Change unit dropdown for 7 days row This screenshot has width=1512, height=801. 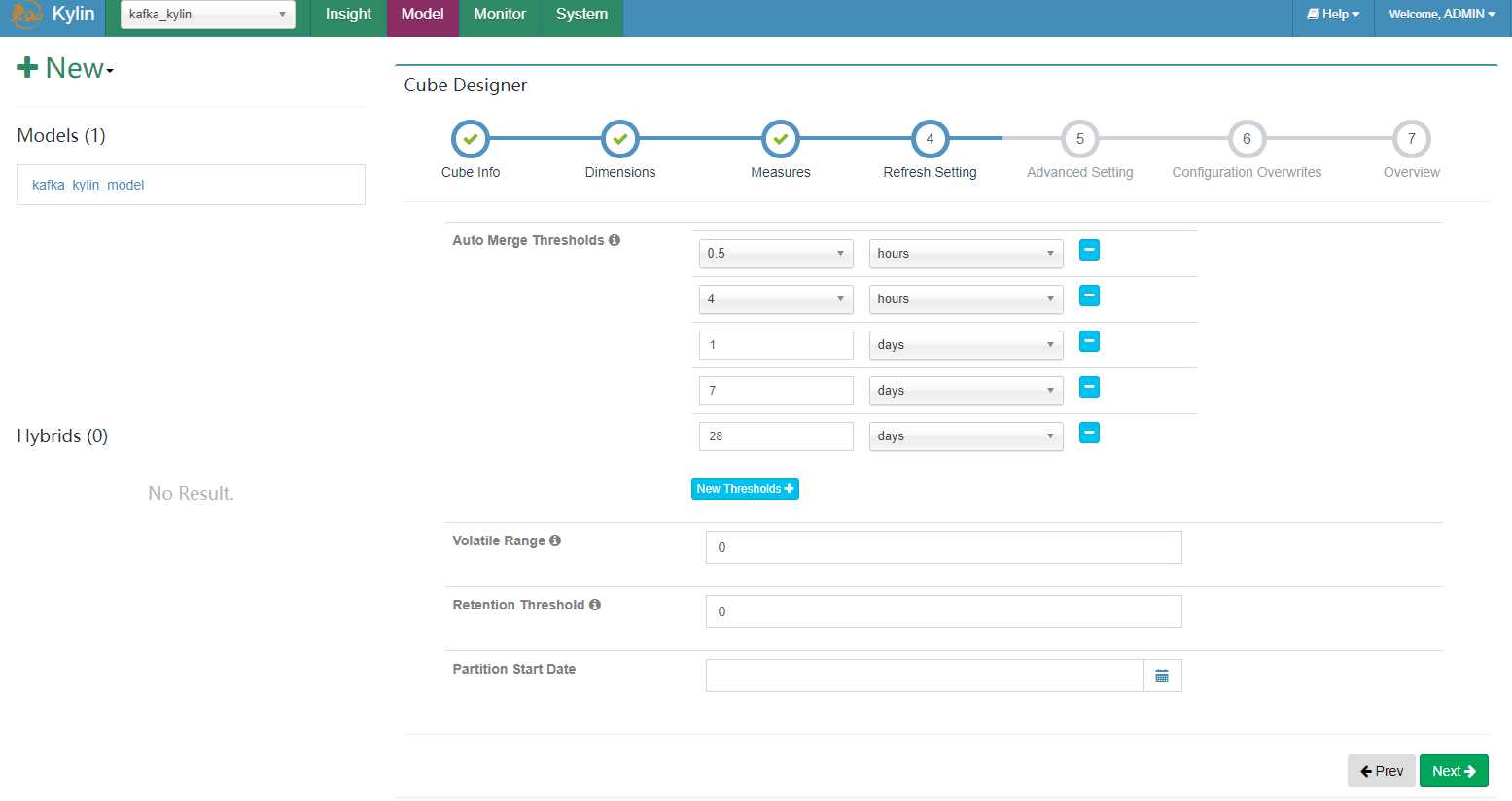pyautogui.click(x=966, y=391)
